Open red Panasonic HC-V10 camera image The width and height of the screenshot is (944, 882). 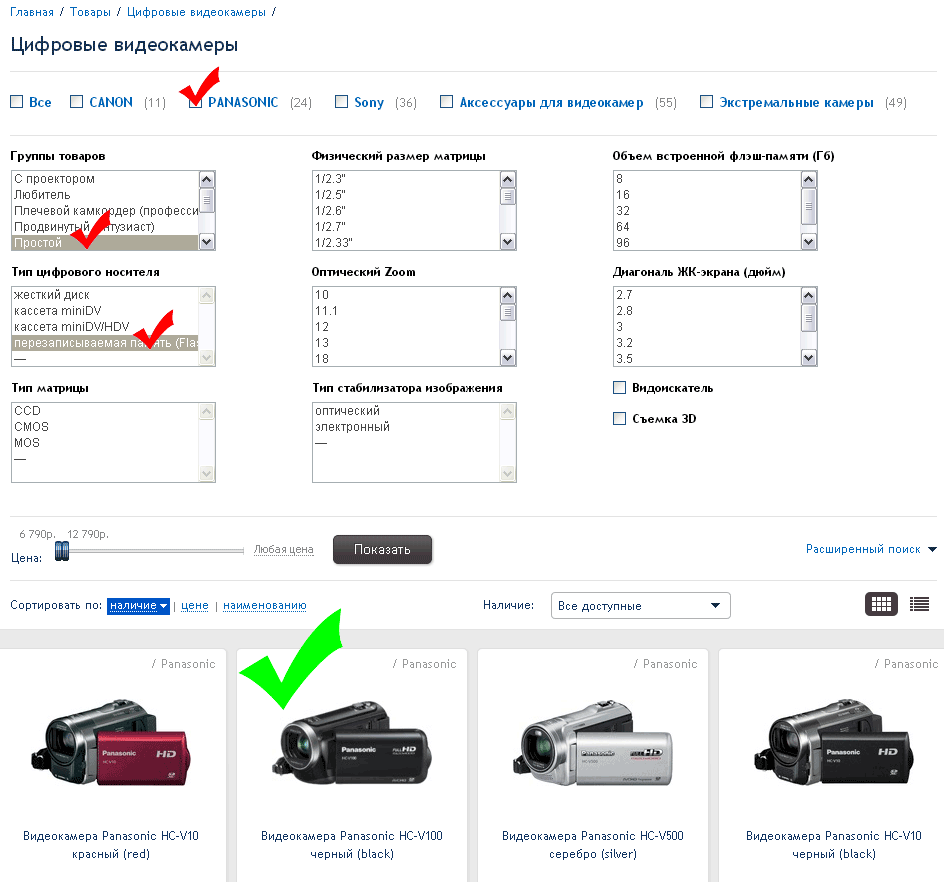pyautogui.click(x=111, y=743)
